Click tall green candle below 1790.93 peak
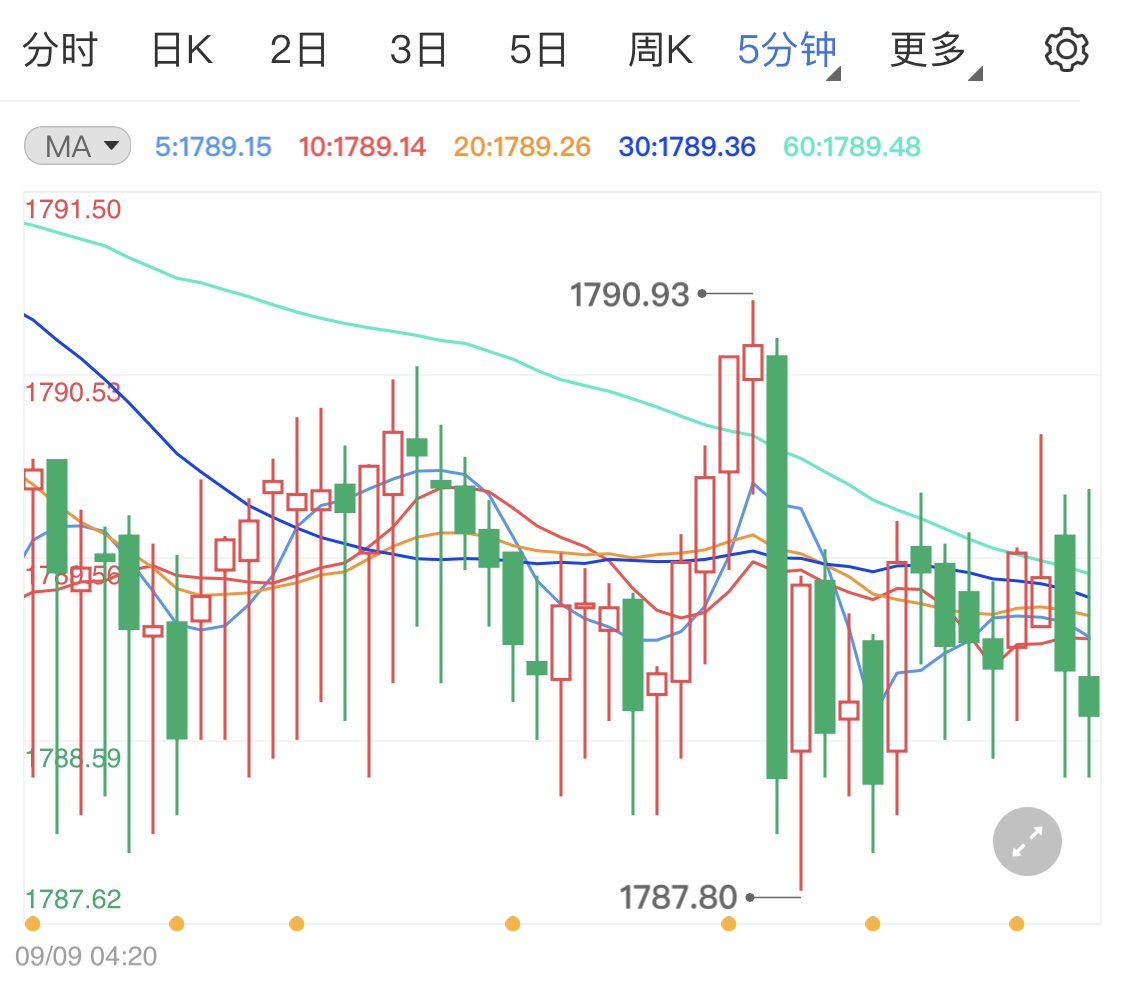 click(777, 567)
